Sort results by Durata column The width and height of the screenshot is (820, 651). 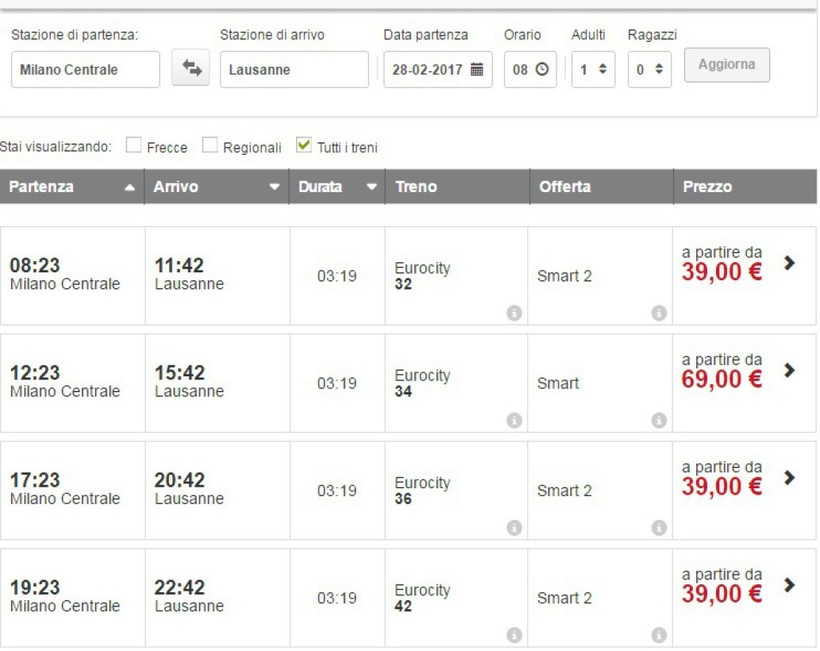[x=337, y=187]
